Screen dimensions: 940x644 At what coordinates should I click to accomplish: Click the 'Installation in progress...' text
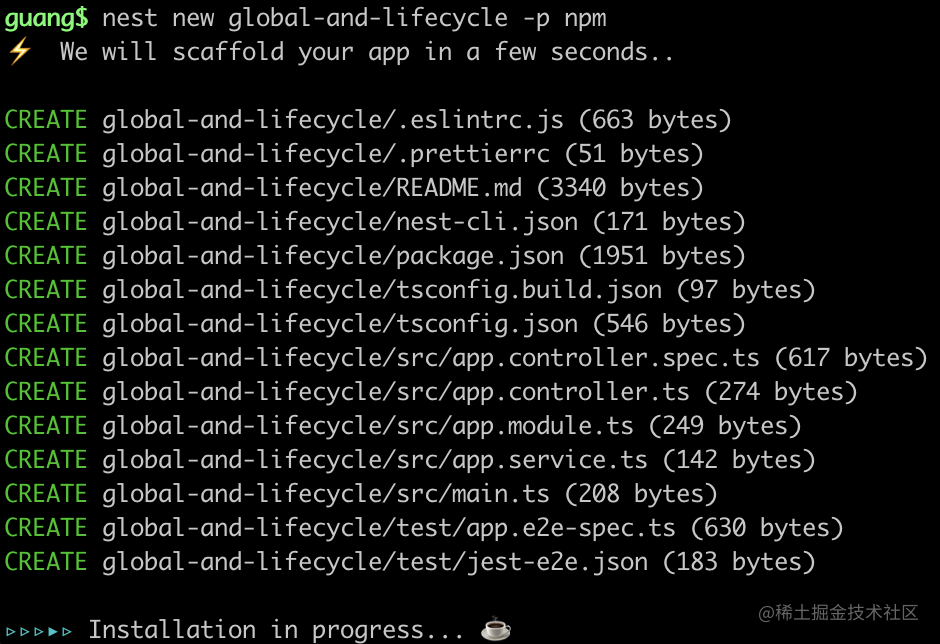(275, 630)
